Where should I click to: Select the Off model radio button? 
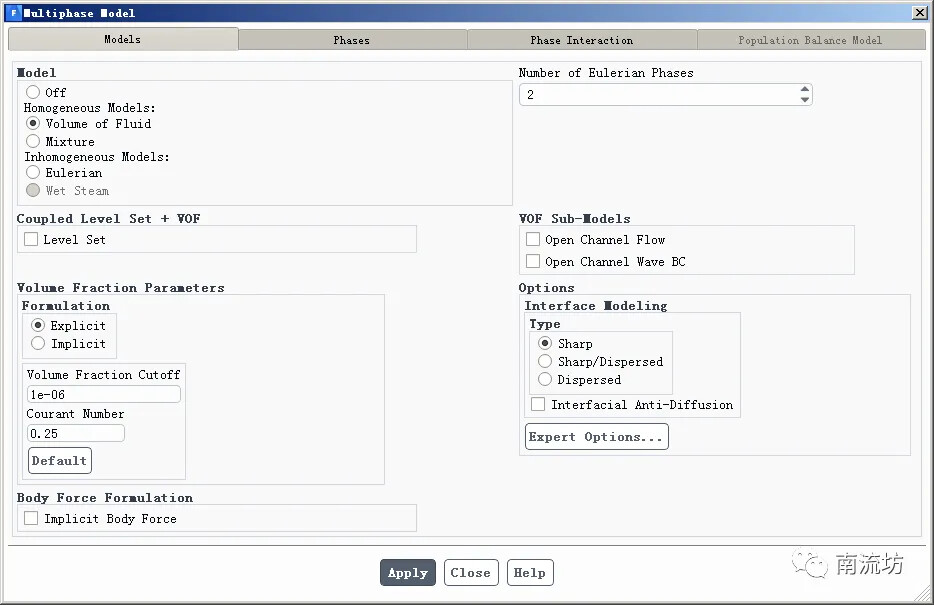[33, 92]
